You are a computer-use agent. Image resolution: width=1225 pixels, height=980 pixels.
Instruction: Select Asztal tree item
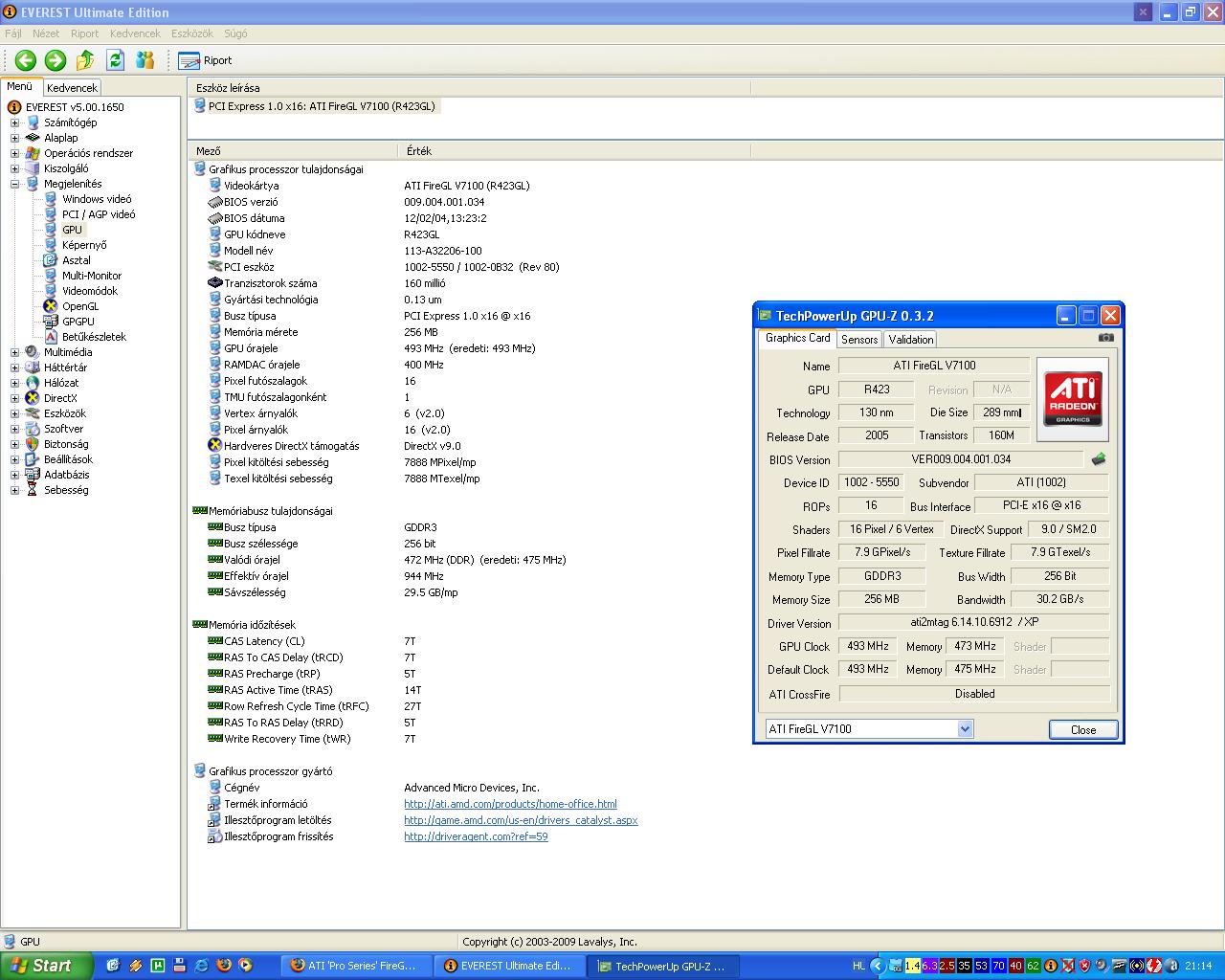[77, 260]
